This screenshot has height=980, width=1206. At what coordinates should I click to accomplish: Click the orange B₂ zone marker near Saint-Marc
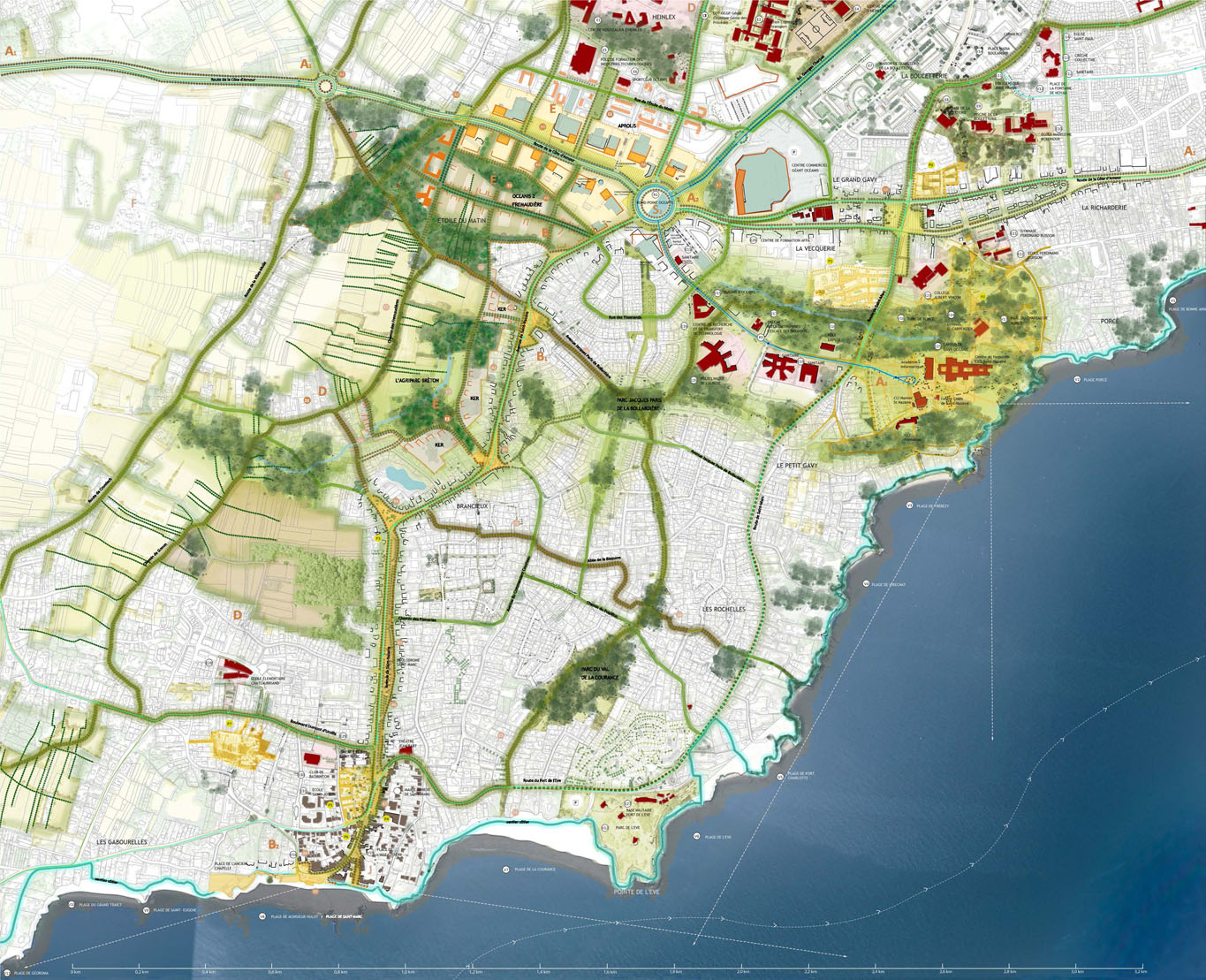273,846
